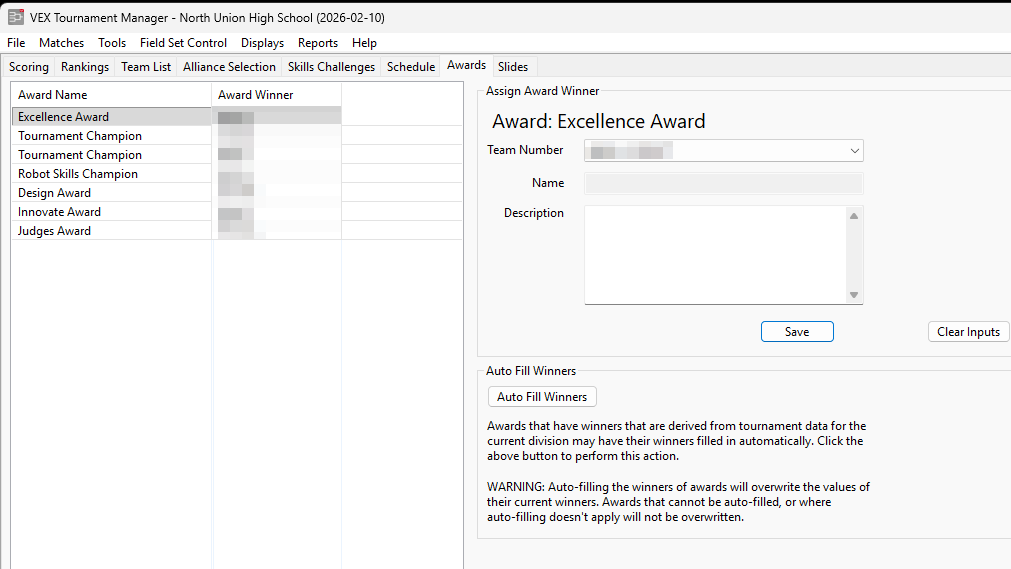The height and width of the screenshot is (569, 1011).
Task: Open the Help menu
Action: click(364, 43)
